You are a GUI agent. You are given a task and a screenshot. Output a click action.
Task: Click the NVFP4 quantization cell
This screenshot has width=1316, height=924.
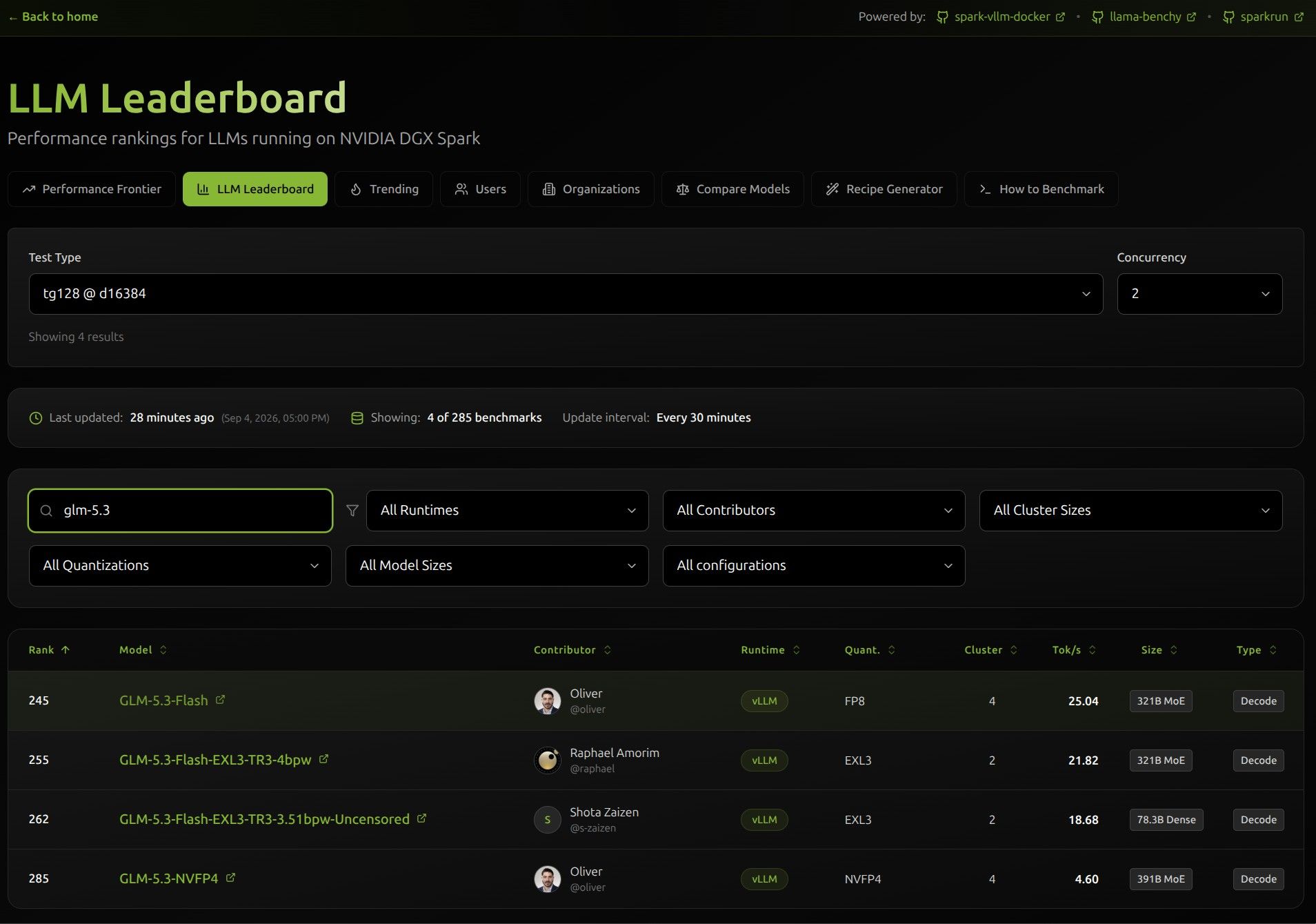(862, 879)
